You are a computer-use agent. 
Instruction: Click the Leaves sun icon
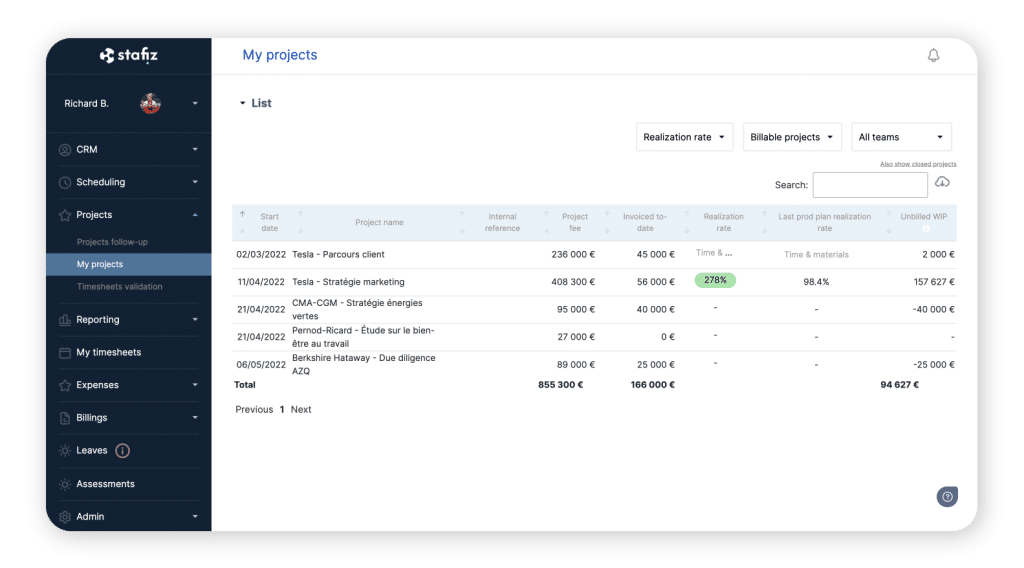click(x=65, y=450)
